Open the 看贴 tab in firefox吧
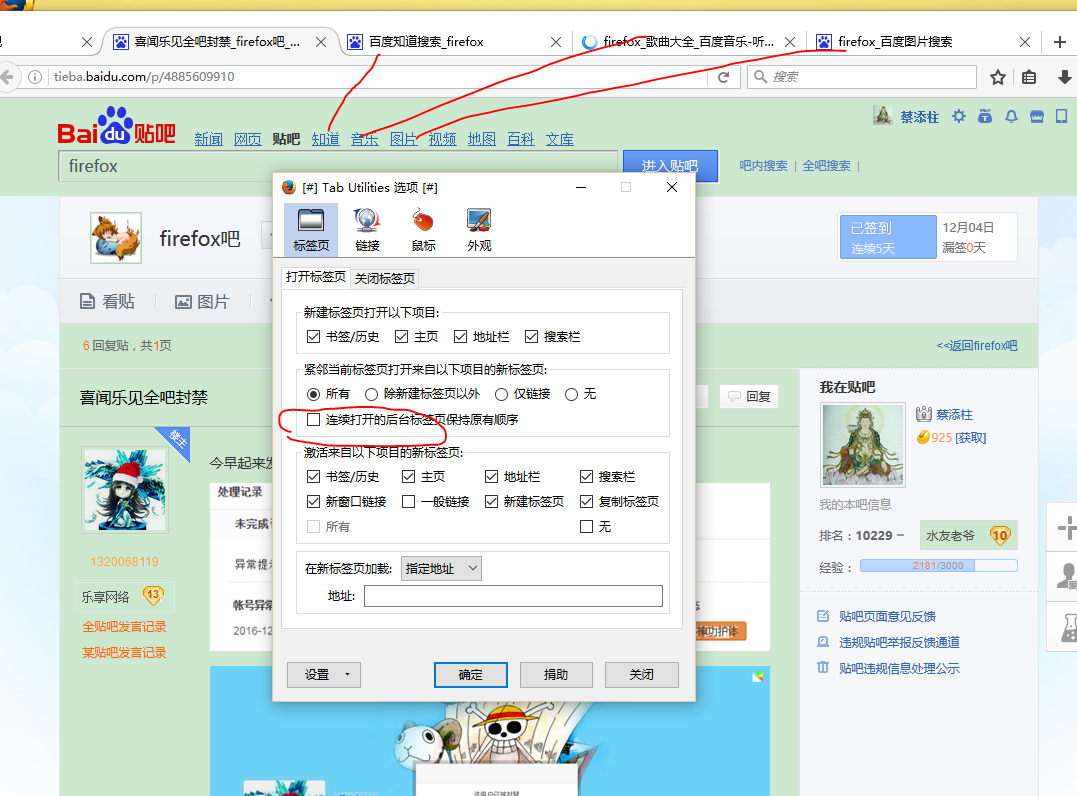Viewport: 1077px width, 796px height. click(107, 302)
